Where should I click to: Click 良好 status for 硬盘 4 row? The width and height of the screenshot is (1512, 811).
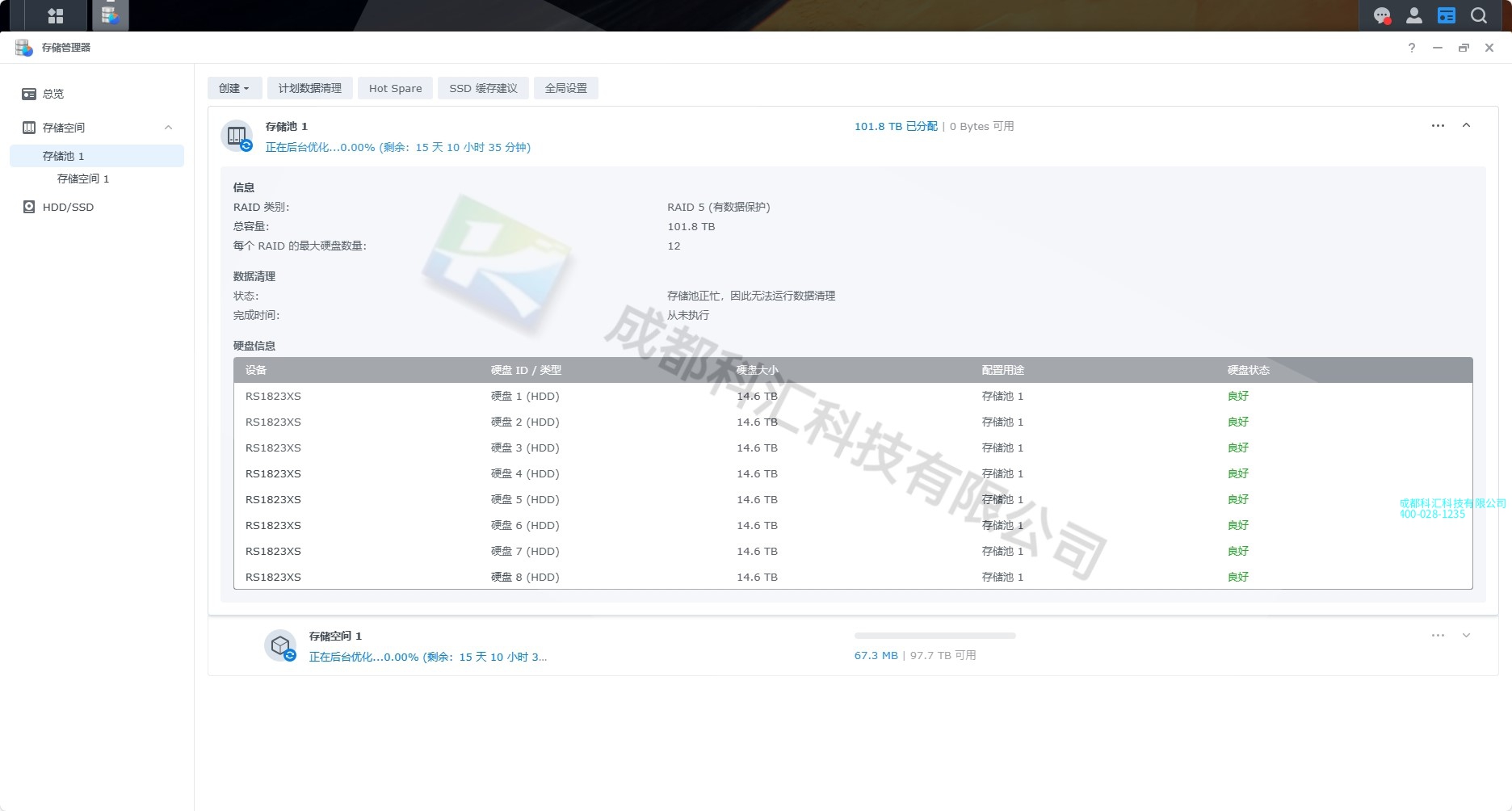pyautogui.click(x=1238, y=473)
